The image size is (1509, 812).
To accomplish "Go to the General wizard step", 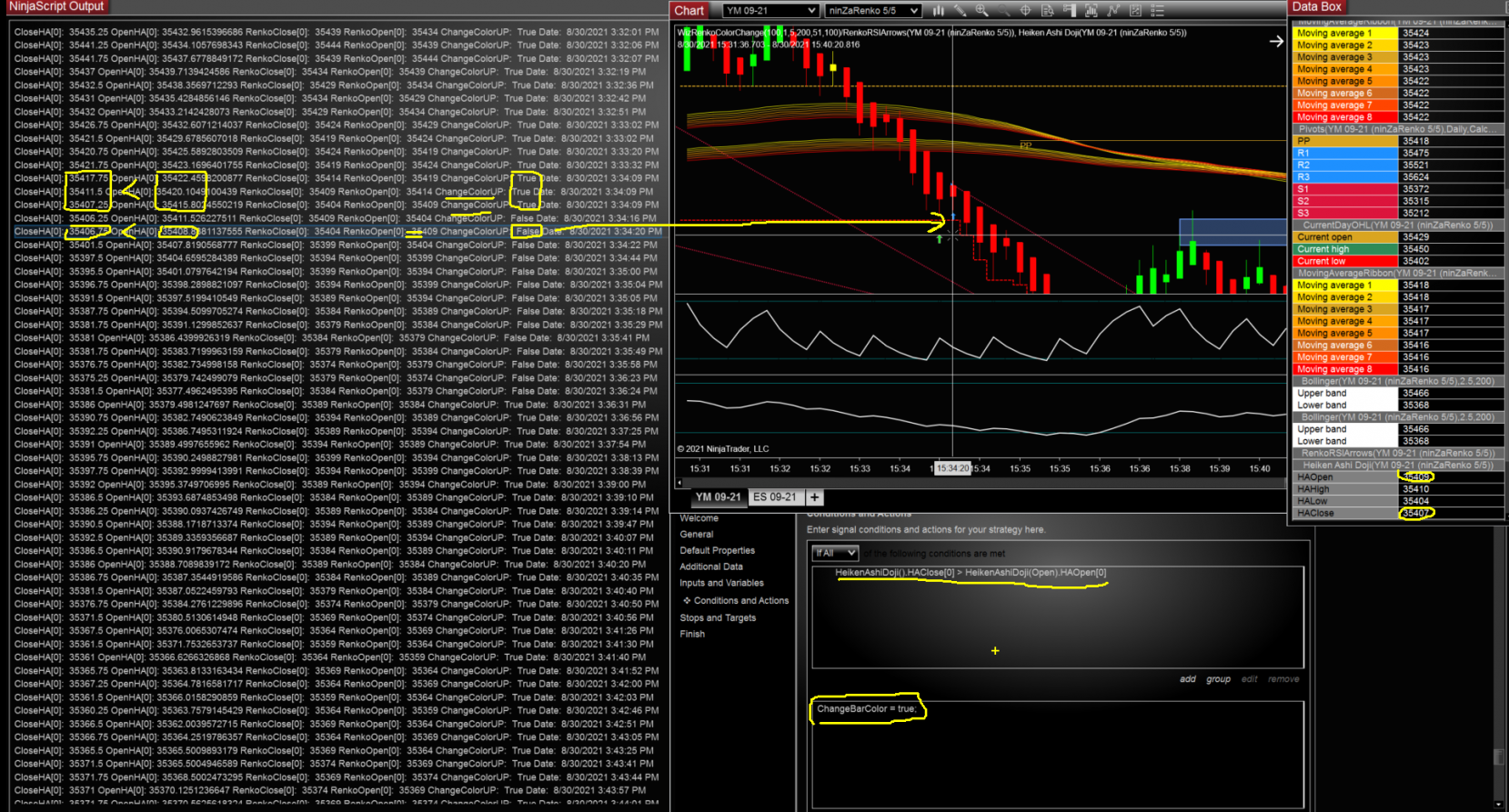I will click(x=697, y=535).
